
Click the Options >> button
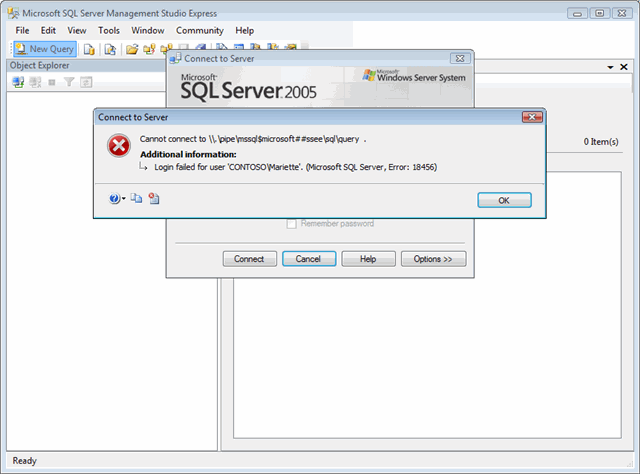coord(433,259)
